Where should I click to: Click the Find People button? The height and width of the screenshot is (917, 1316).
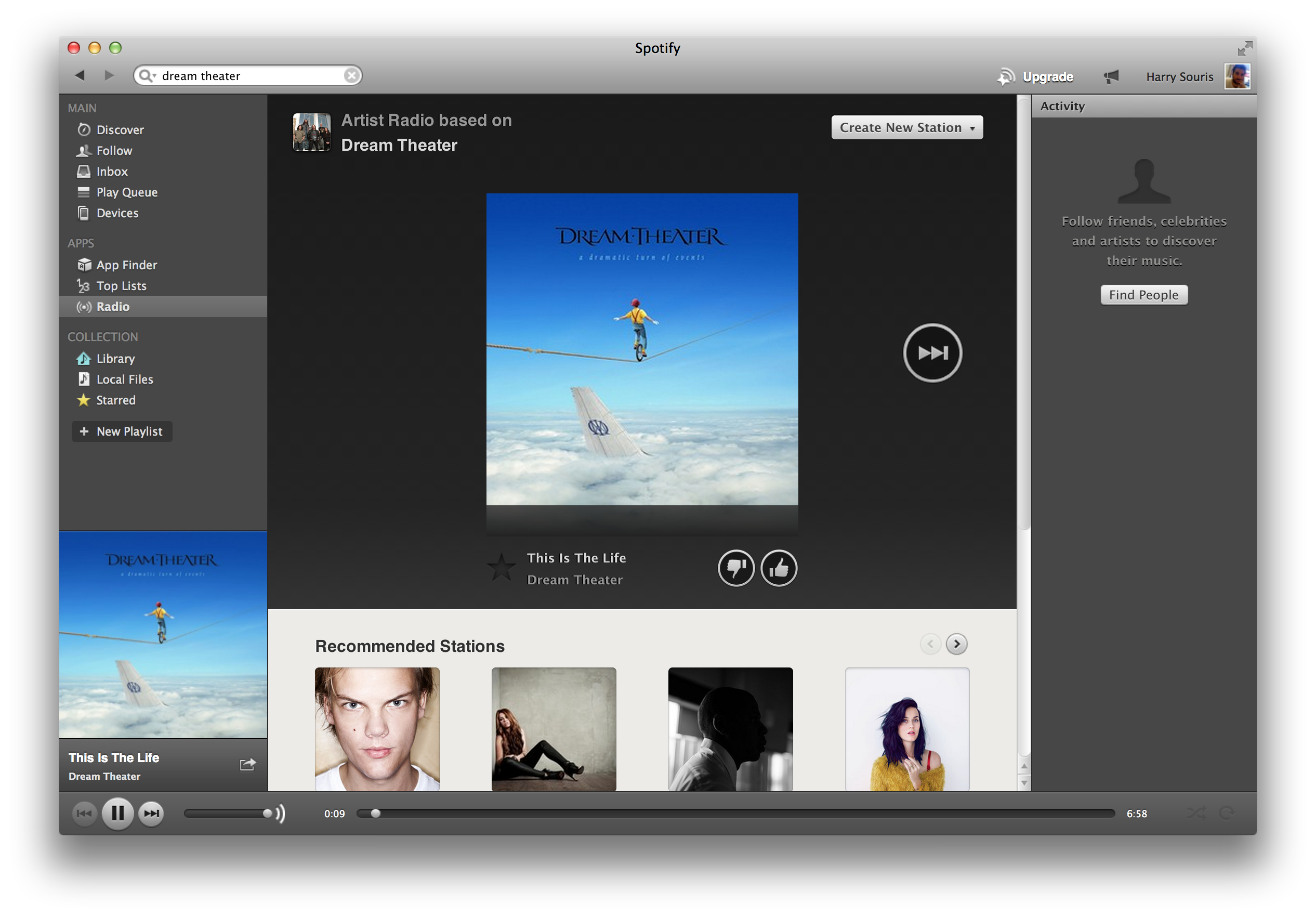pos(1144,295)
